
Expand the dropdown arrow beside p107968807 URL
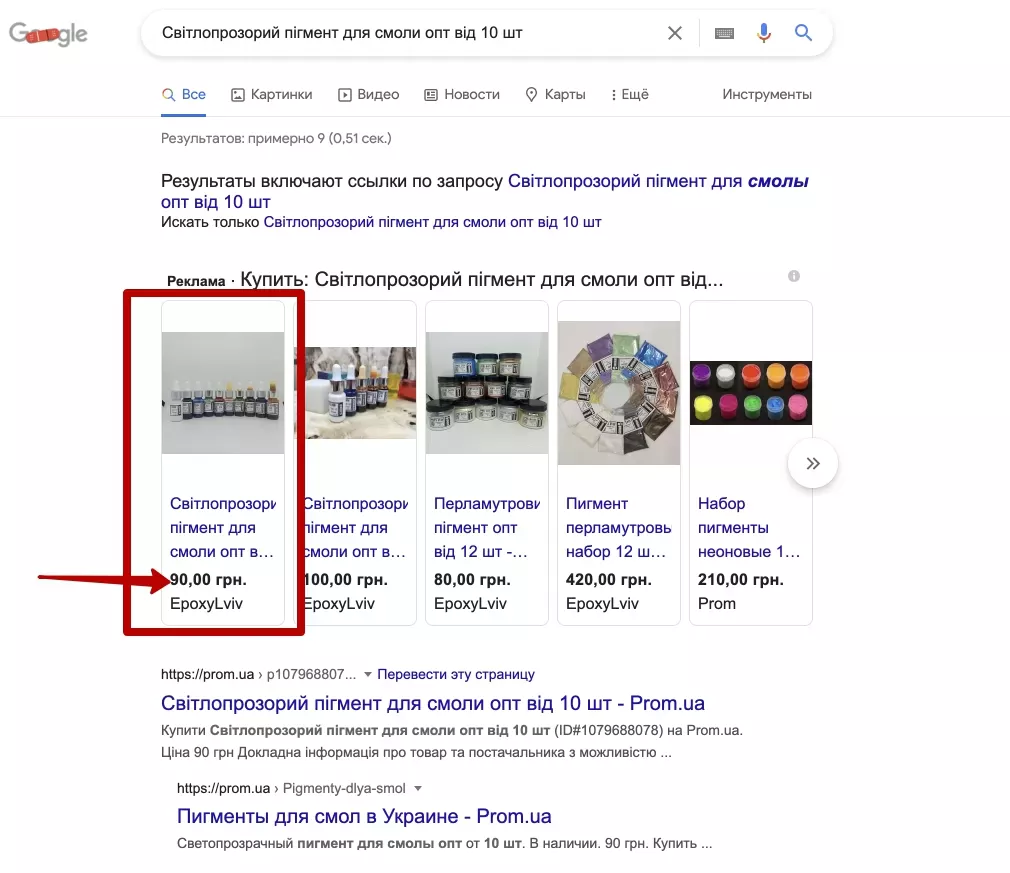click(368, 675)
